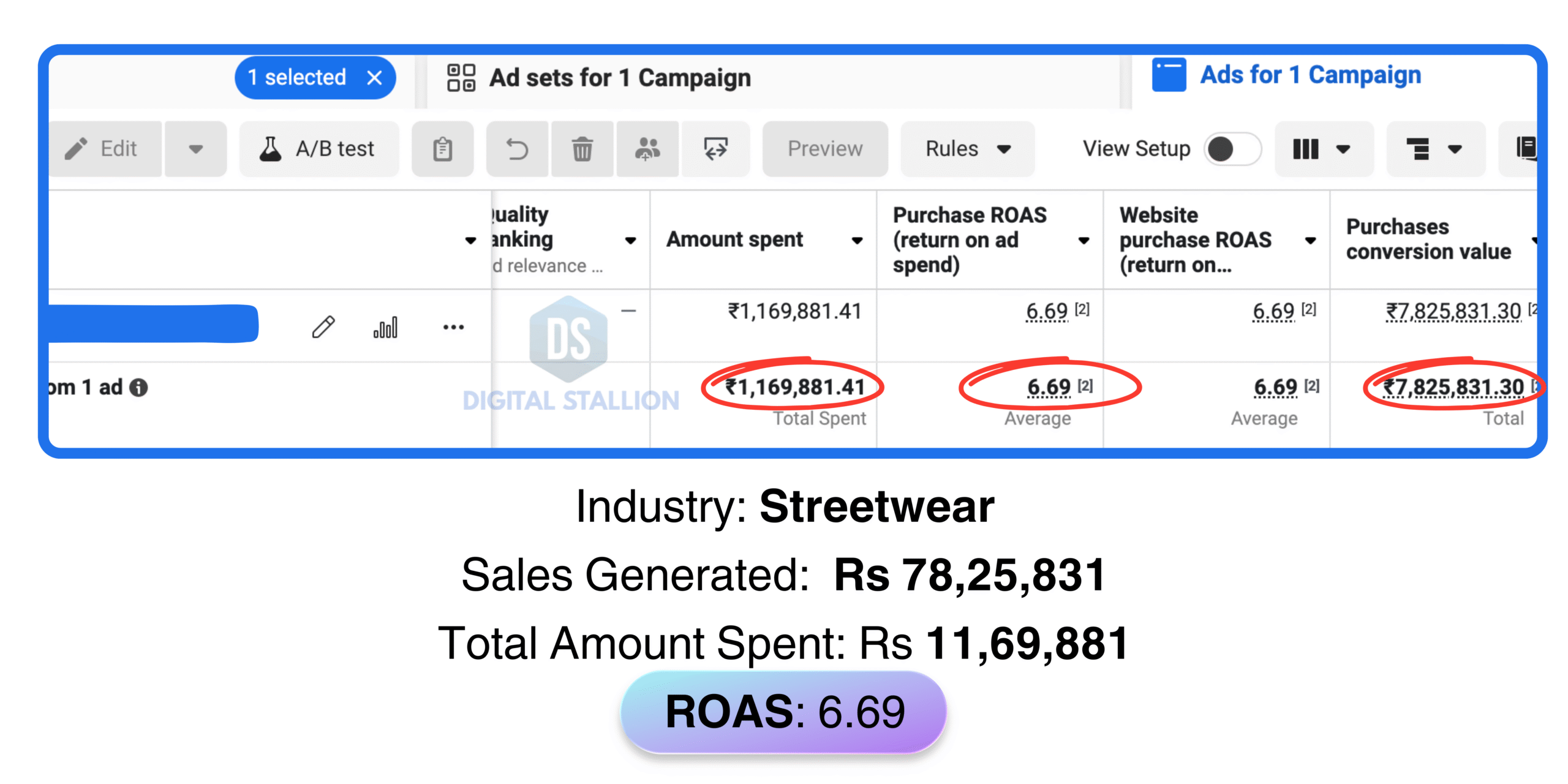
Task: Click the trash delete icon
Action: click(582, 149)
